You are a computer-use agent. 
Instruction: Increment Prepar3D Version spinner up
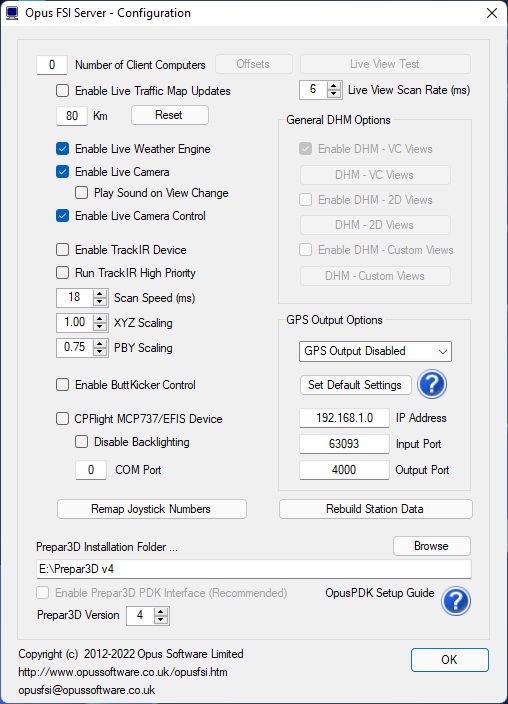161,612
